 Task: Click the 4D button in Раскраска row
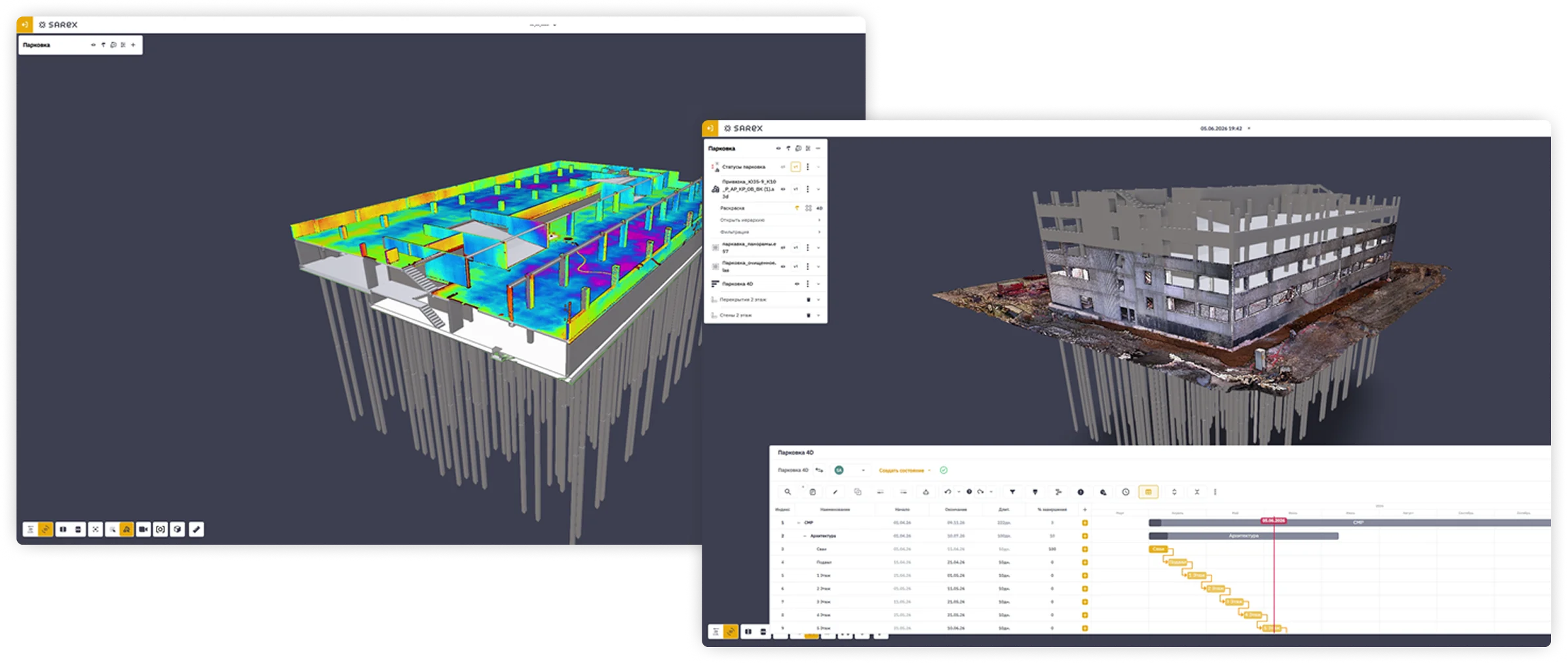click(x=819, y=208)
